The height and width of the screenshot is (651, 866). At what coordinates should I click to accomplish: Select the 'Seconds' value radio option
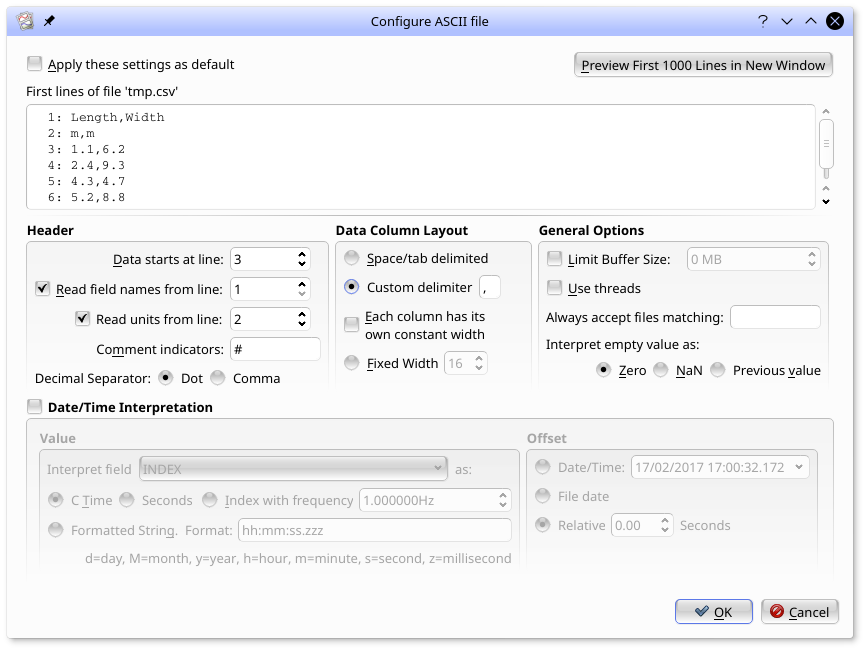[x=127, y=500]
